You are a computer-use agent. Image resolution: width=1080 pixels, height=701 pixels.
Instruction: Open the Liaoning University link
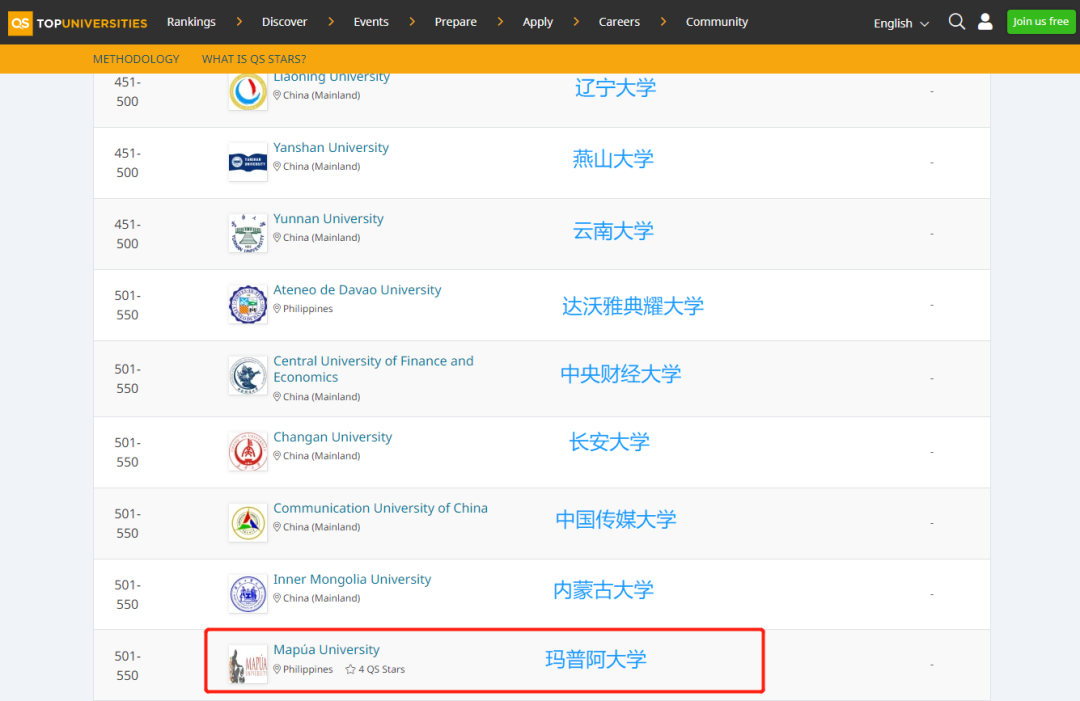[x=331, y=77]
